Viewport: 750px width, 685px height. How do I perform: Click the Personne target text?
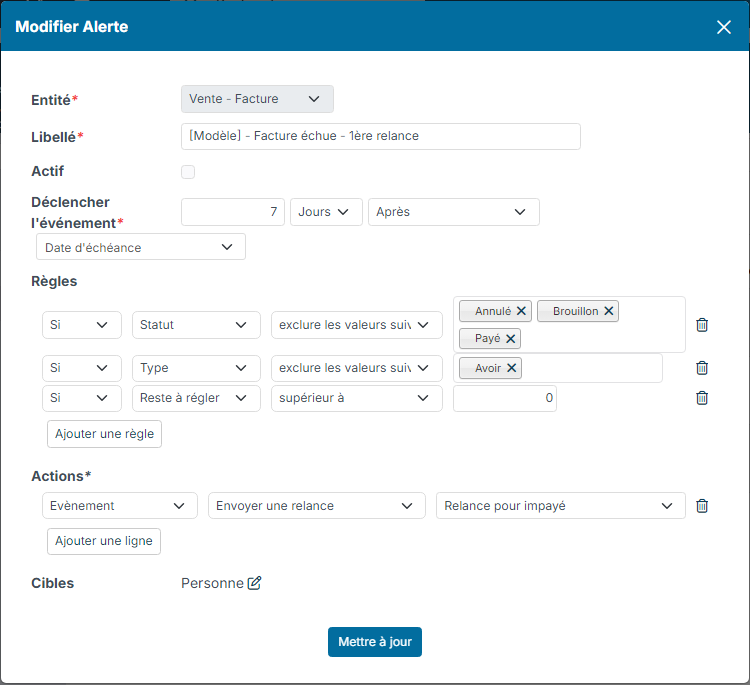tap(212, 583)
